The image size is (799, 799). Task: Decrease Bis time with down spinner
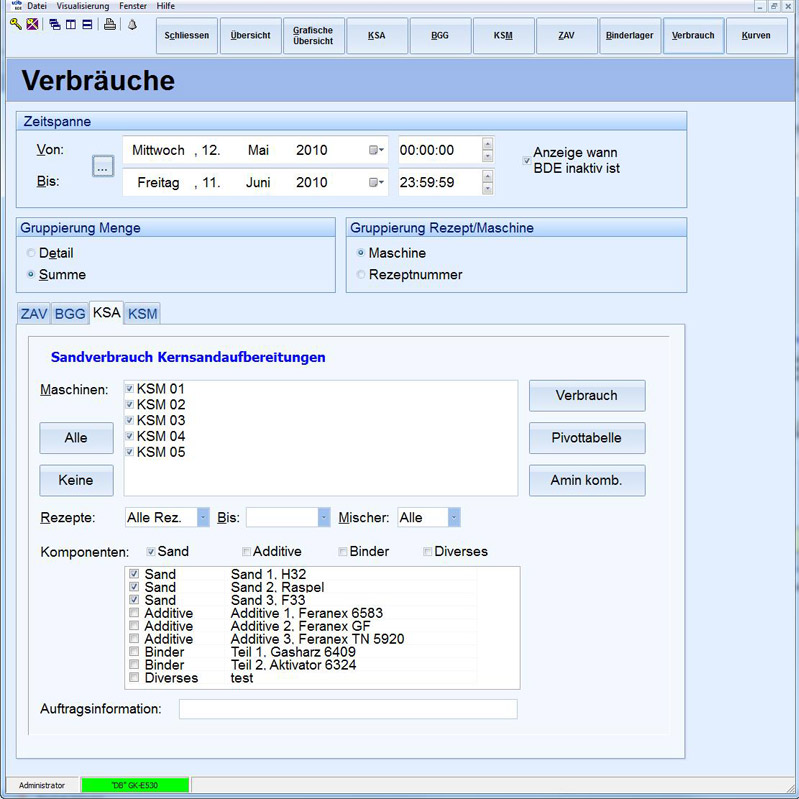488,189
